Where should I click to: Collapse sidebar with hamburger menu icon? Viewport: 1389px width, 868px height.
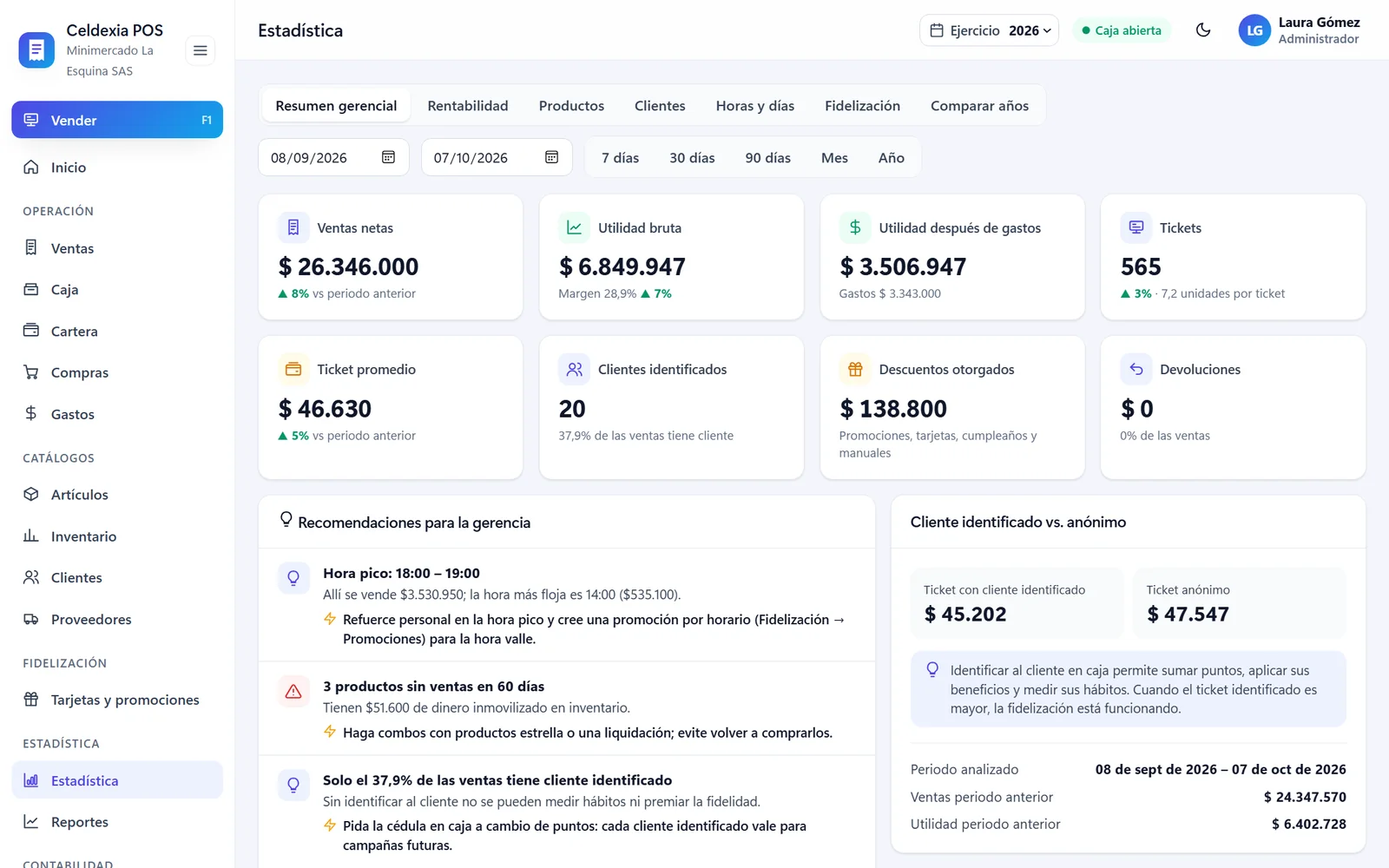tap(200, 50)
